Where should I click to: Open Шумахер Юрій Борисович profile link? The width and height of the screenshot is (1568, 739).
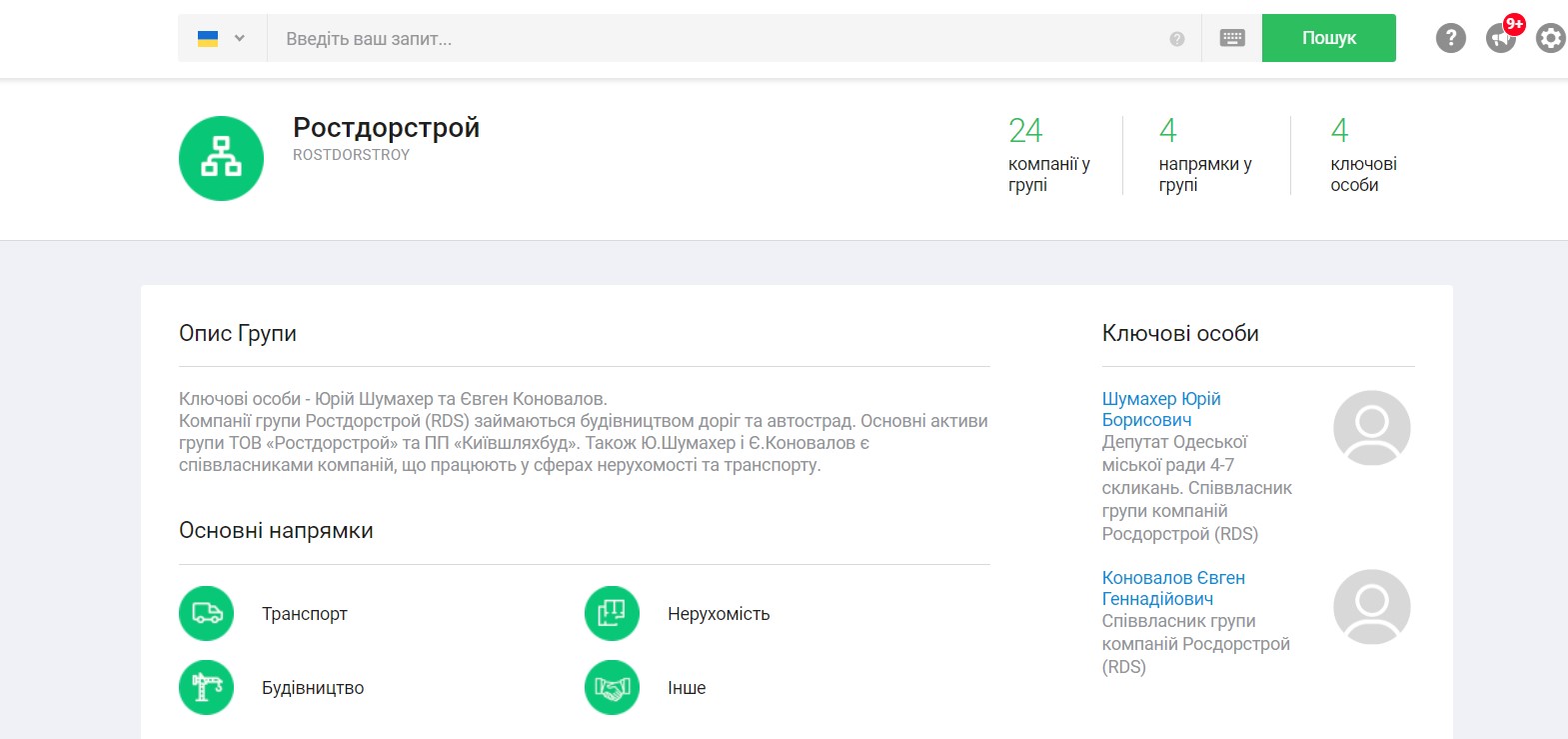[1160, 409]
